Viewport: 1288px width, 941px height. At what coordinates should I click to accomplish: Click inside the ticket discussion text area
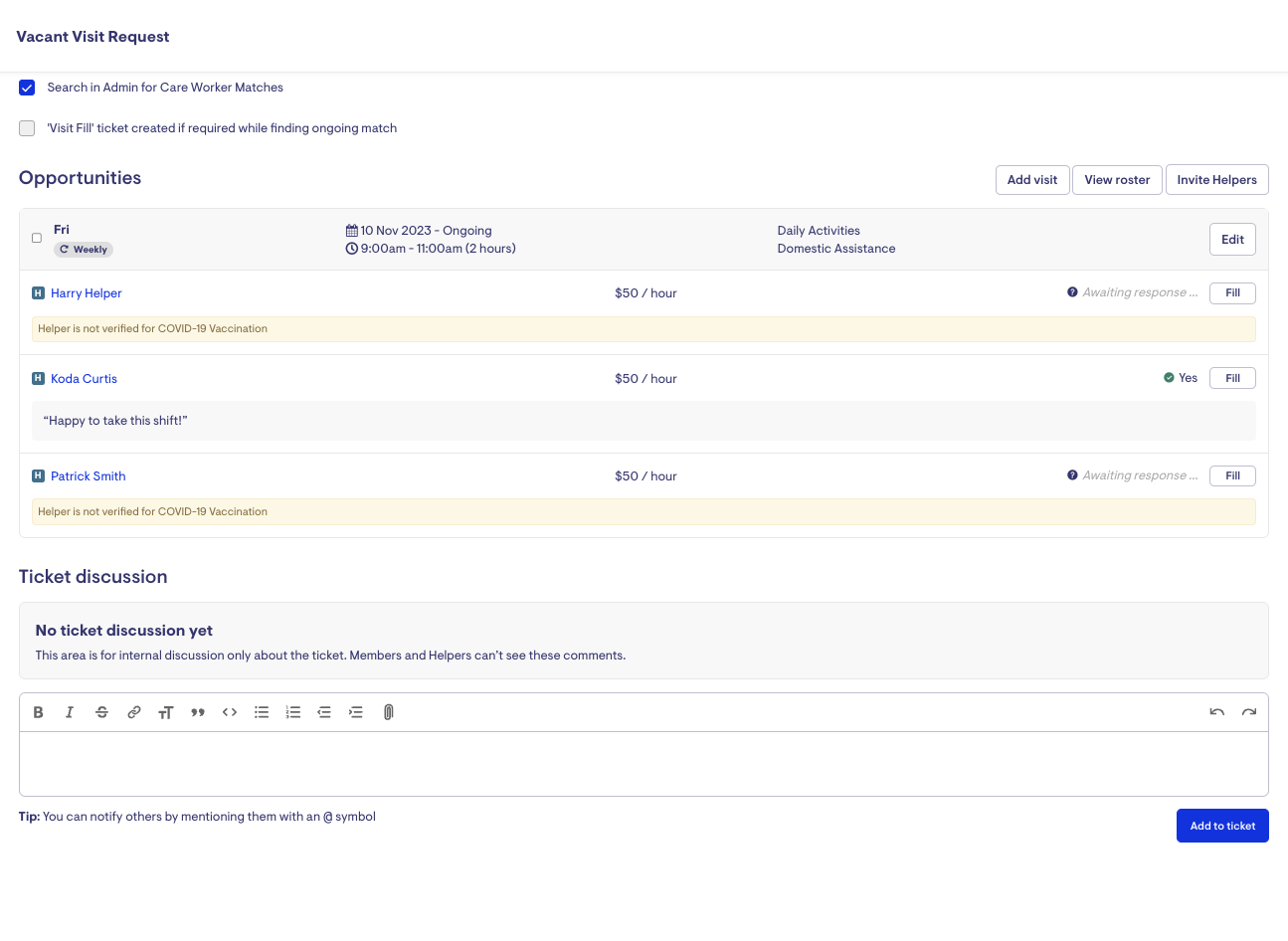click(644, 763)
